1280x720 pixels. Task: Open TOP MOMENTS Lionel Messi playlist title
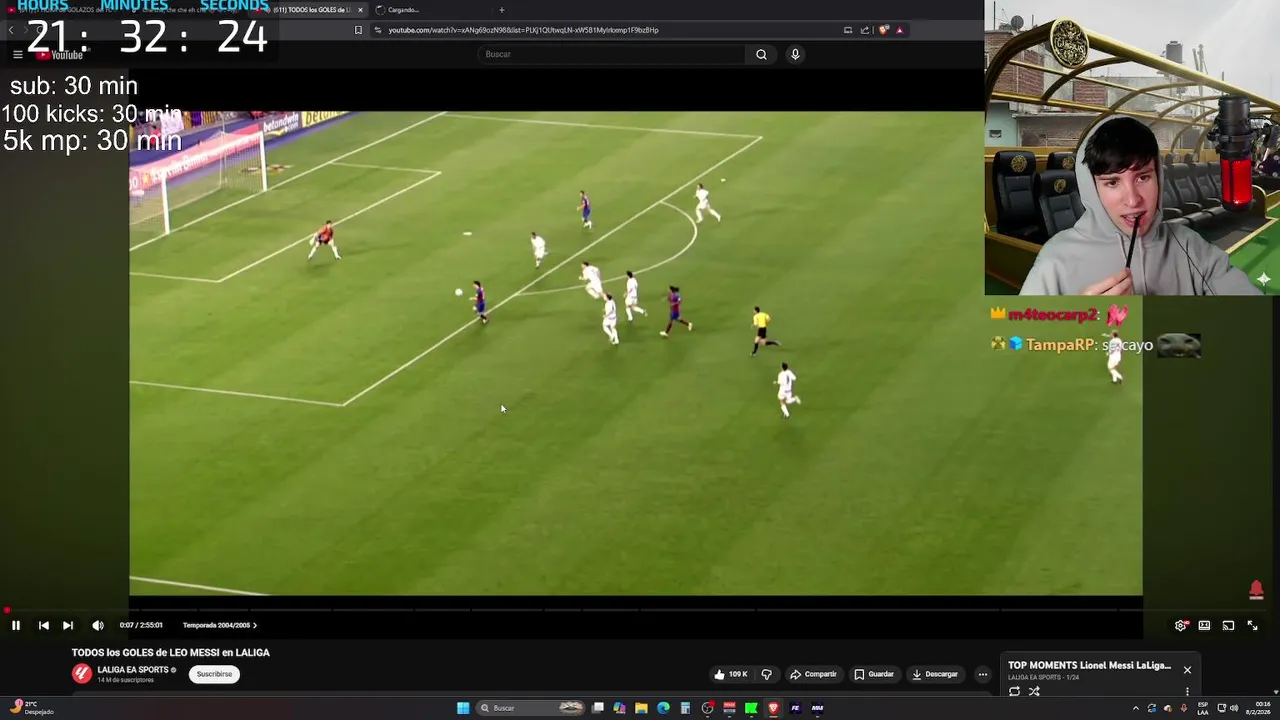pos(1089,665)
